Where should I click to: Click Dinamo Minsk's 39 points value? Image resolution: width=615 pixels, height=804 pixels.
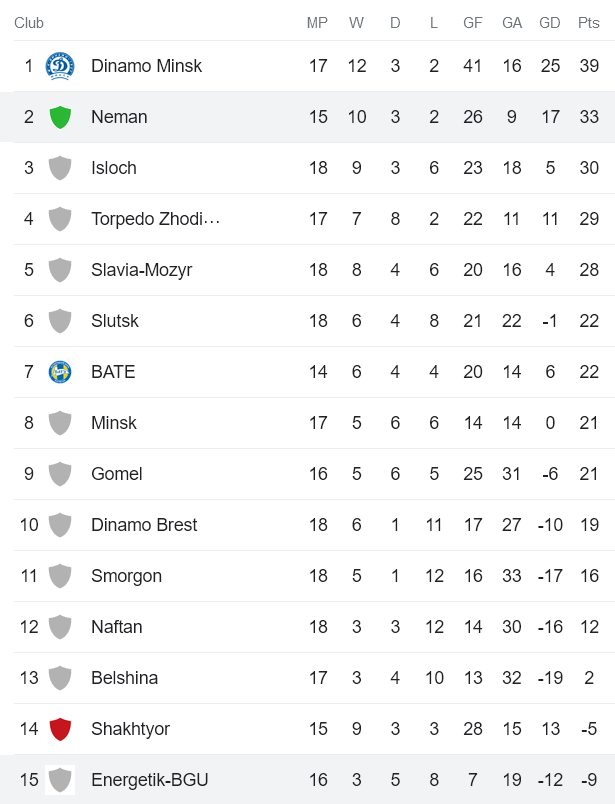(589, 66)
